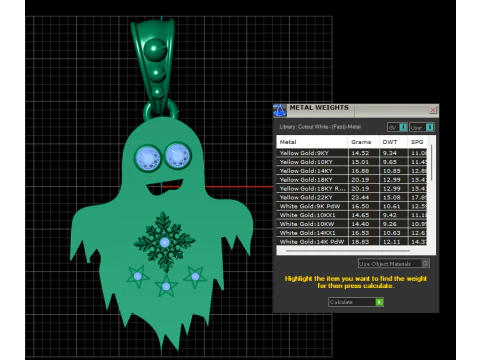Click the SPG column header
480x360 pixels.
click(x=417, y=142)
